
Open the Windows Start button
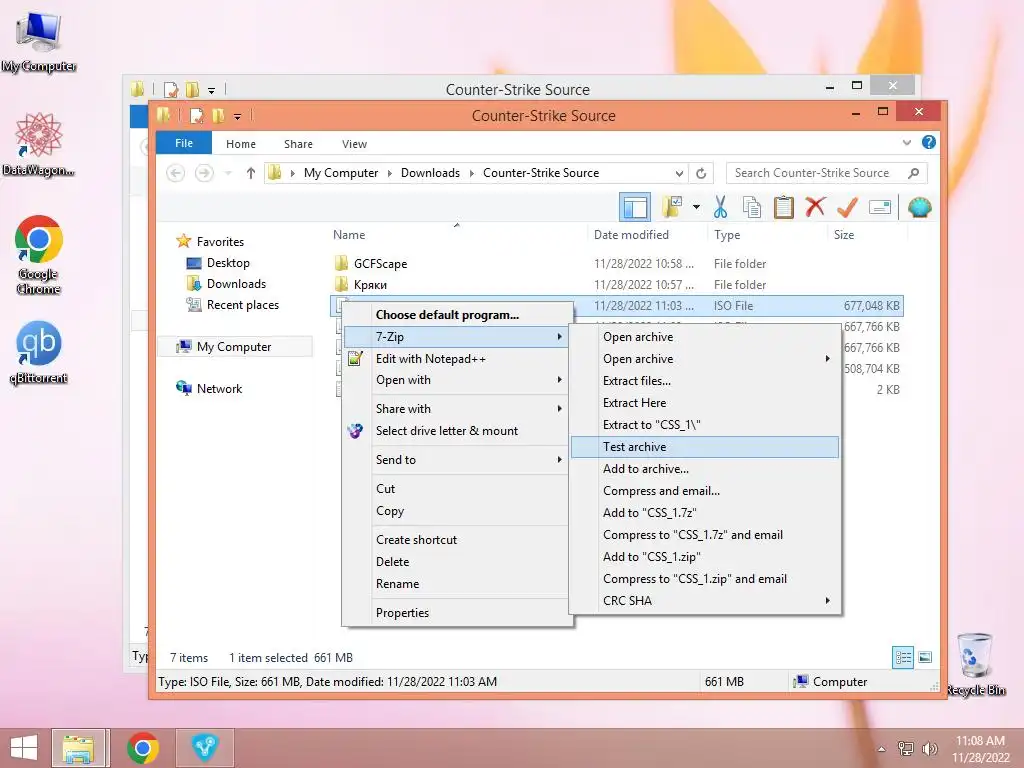[24, 748]
